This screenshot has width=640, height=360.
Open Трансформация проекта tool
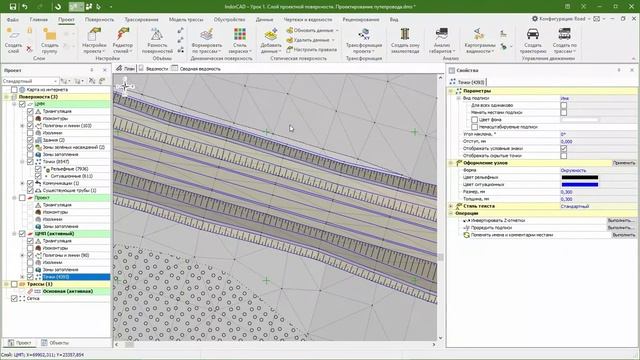(364, 40)
